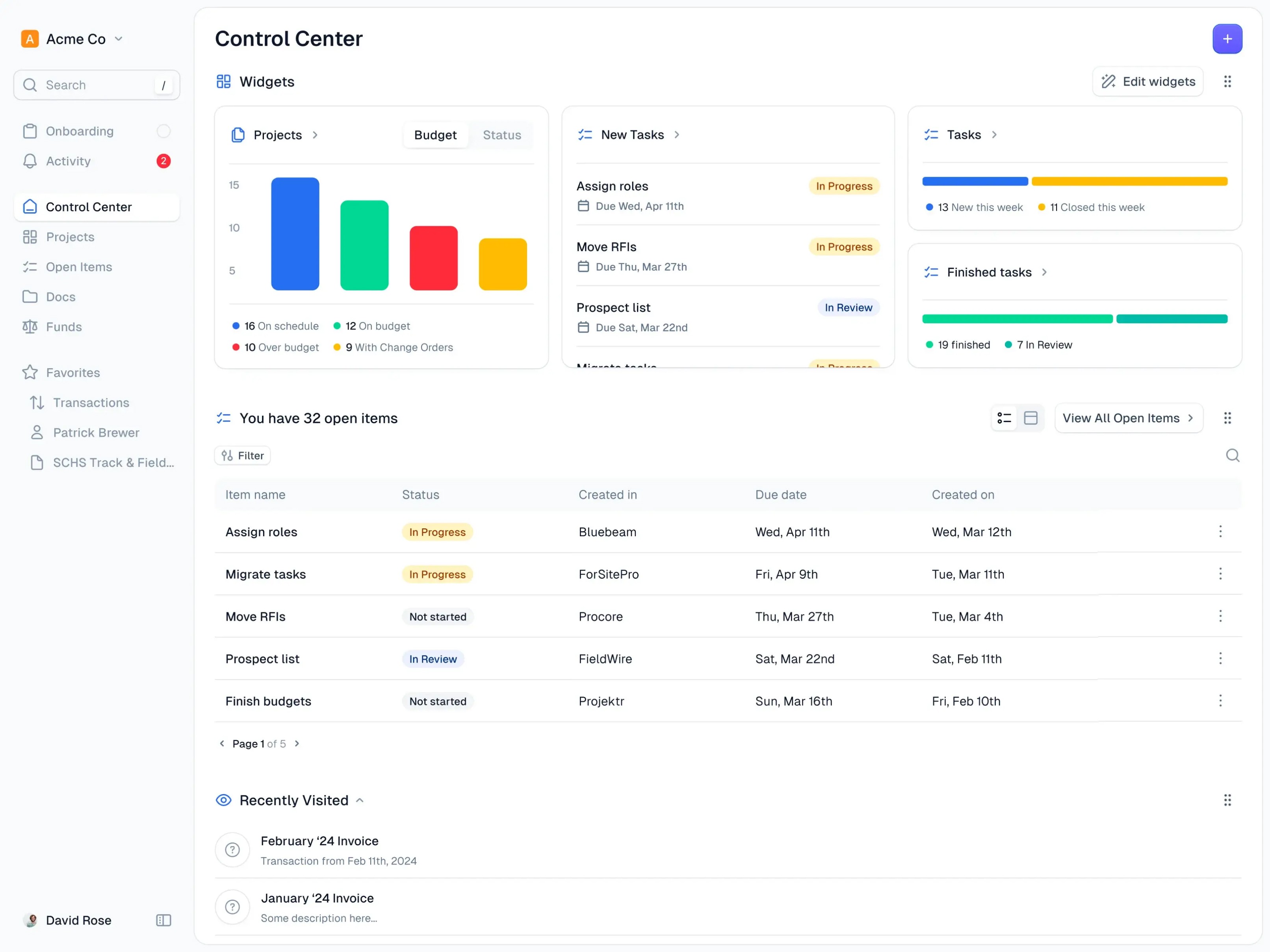
Task: Click the open items search magnifier icon
Action: click(1232, 456)
